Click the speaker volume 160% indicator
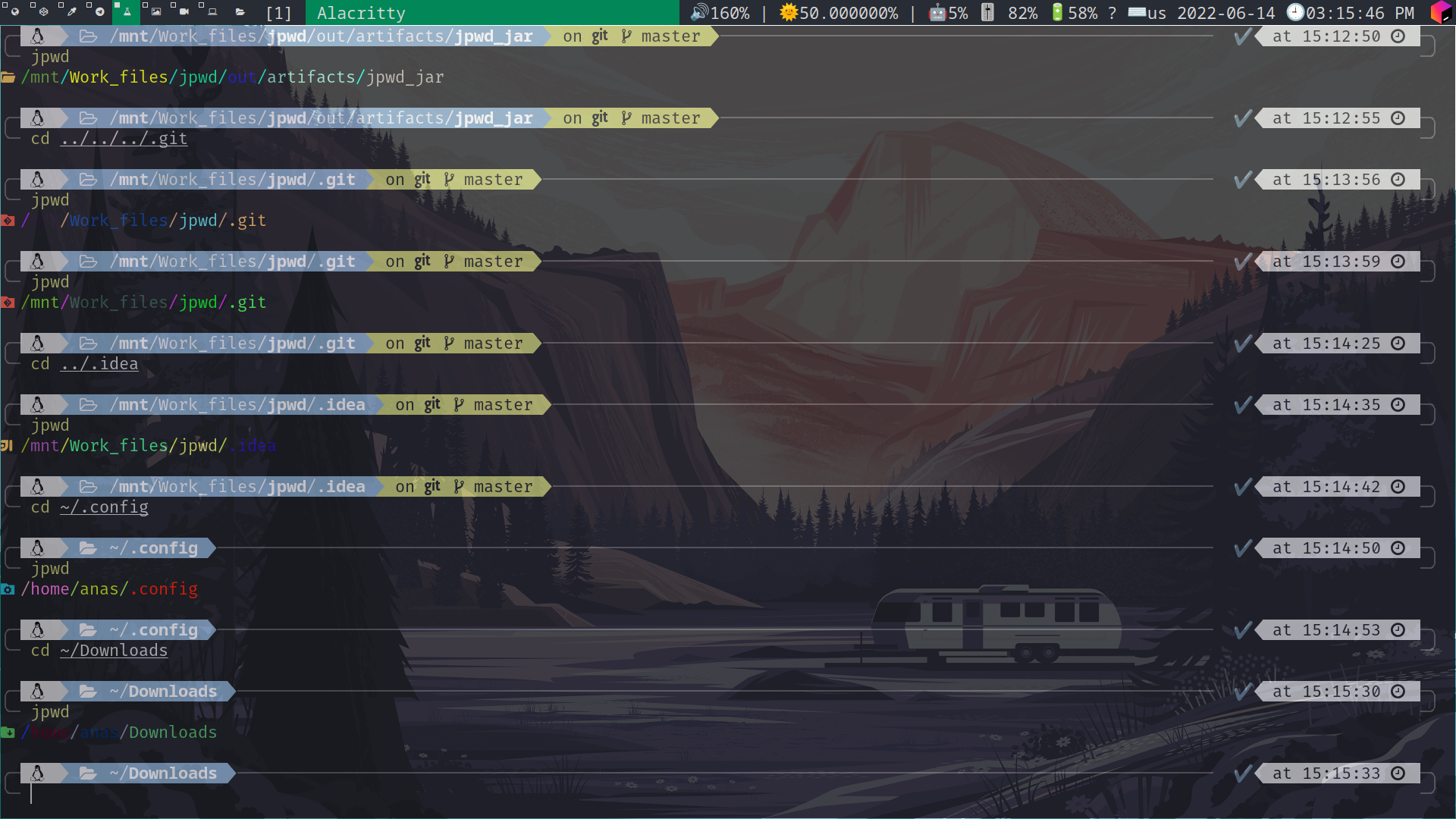Screen dimensions: 1456x819 (720, 13)
